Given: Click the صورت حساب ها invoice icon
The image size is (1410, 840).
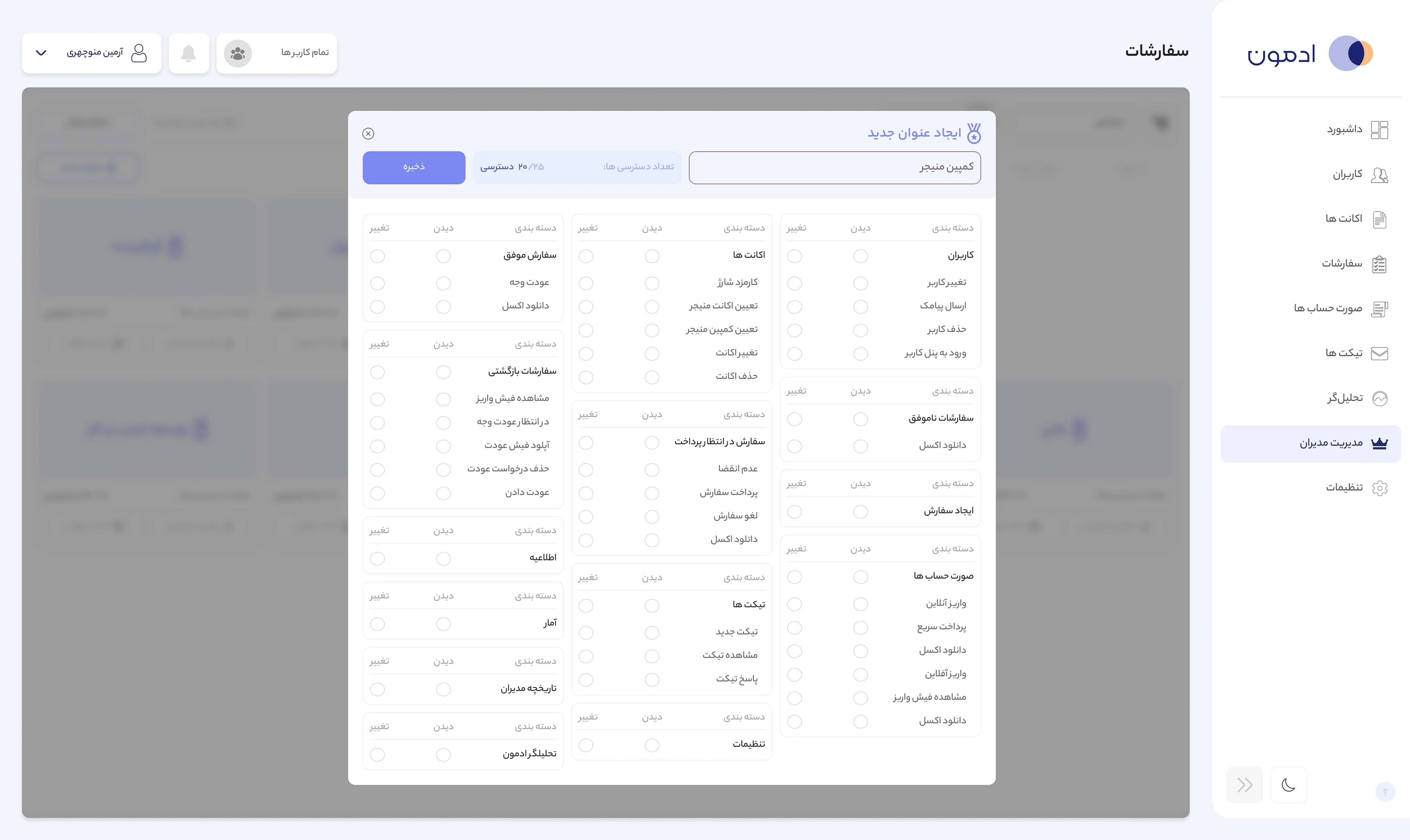Looking at the screenshot, I should point(1379,309).
